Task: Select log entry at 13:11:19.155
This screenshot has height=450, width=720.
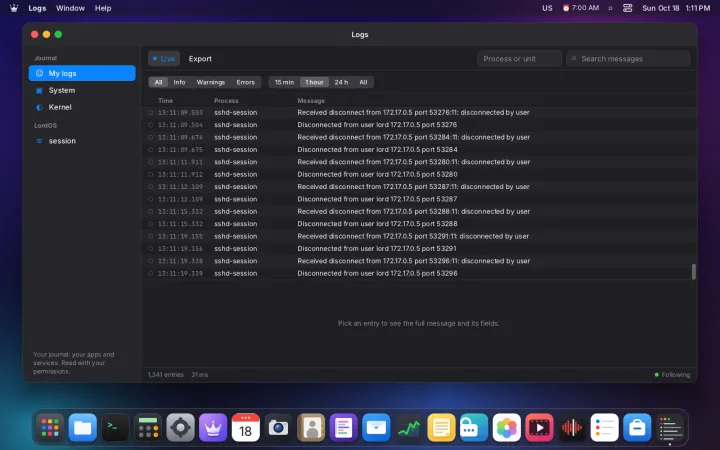Action: pyautogui.click(x=419, y=236)
